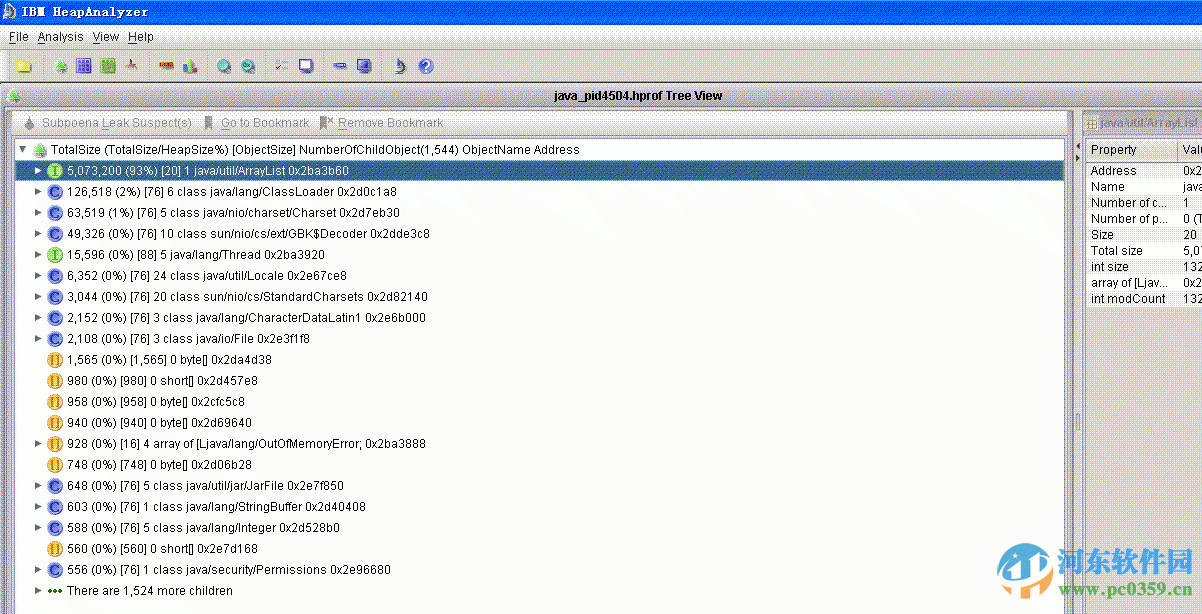Select the blue table view icon
The width and height of the screenshot is (1202, 614).
(x=84, y=65)
